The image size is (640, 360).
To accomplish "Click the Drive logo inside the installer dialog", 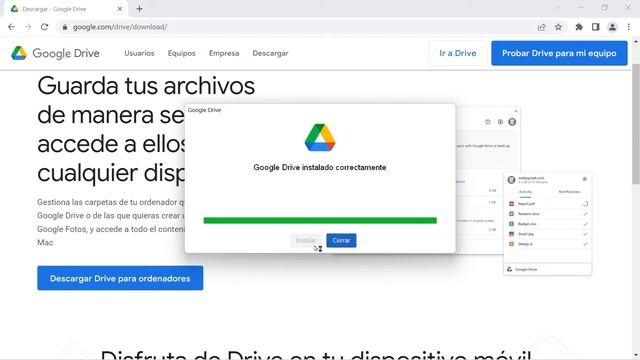I will tap(320, 138).
